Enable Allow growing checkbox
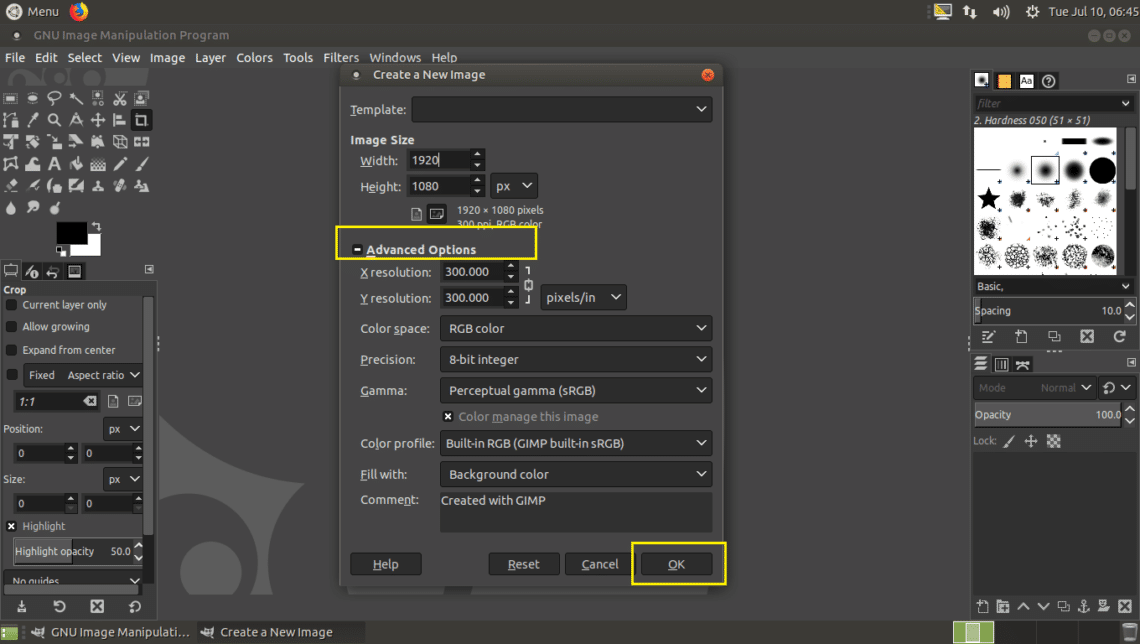 coord(11,326)
